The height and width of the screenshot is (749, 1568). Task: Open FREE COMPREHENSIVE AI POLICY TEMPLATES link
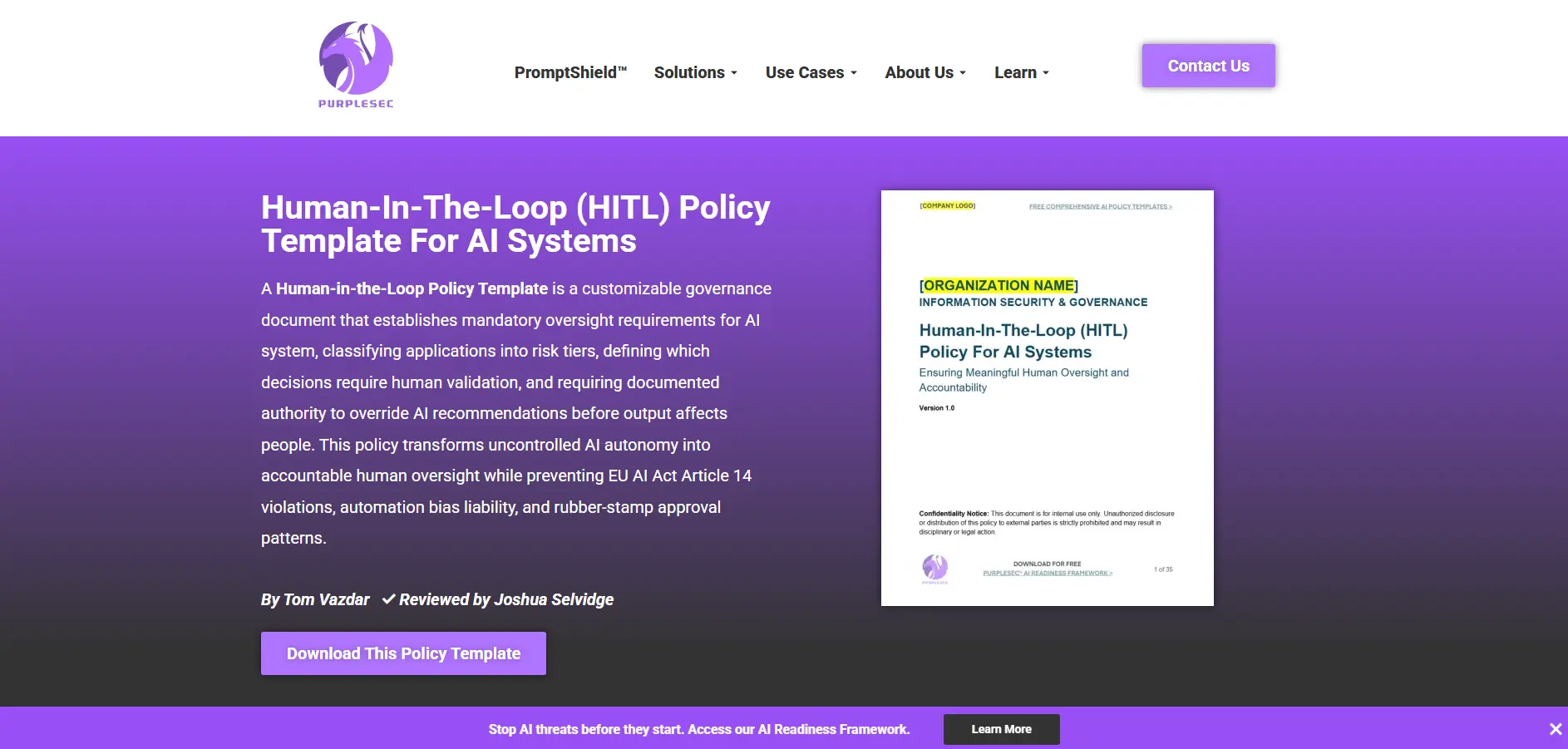click(1099, 206)
